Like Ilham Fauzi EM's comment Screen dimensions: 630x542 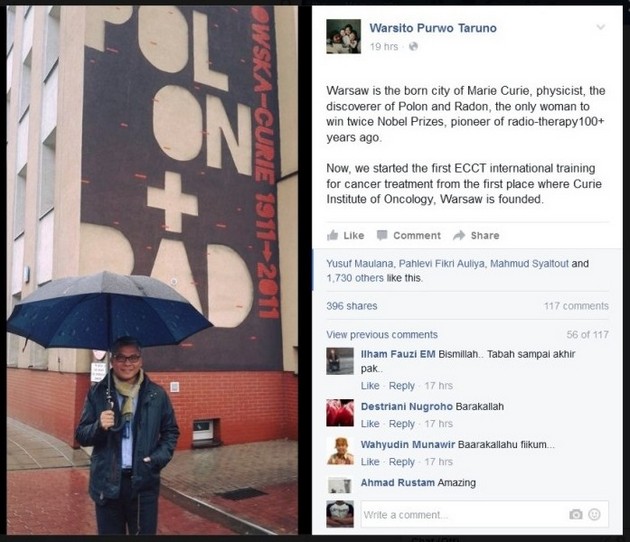click(x=370, y=386)
